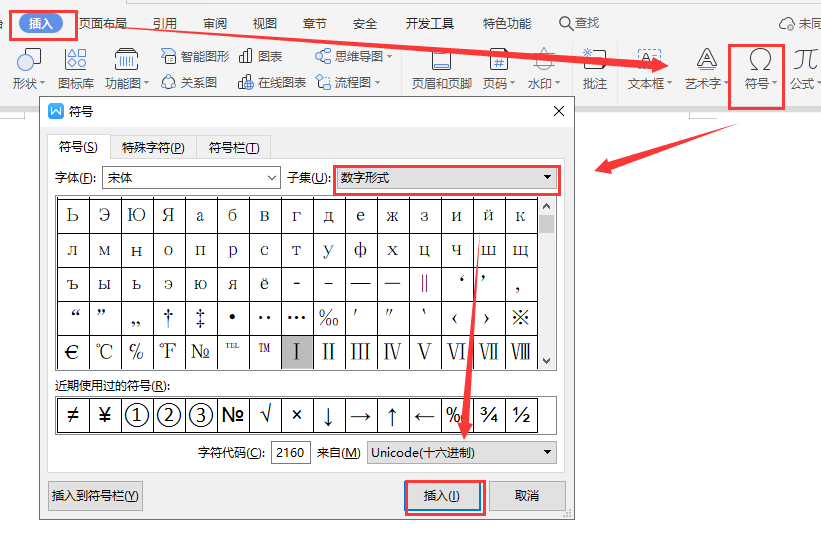Select the Cyrillic Ю symbol
Screen dimensions: 821x544
137,215
